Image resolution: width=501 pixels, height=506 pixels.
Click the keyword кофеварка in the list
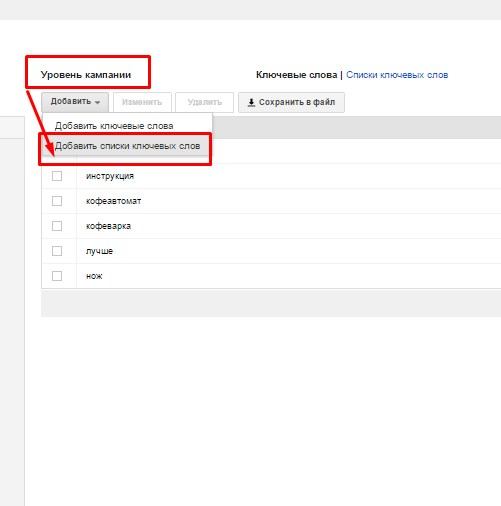tap(108, 226)
